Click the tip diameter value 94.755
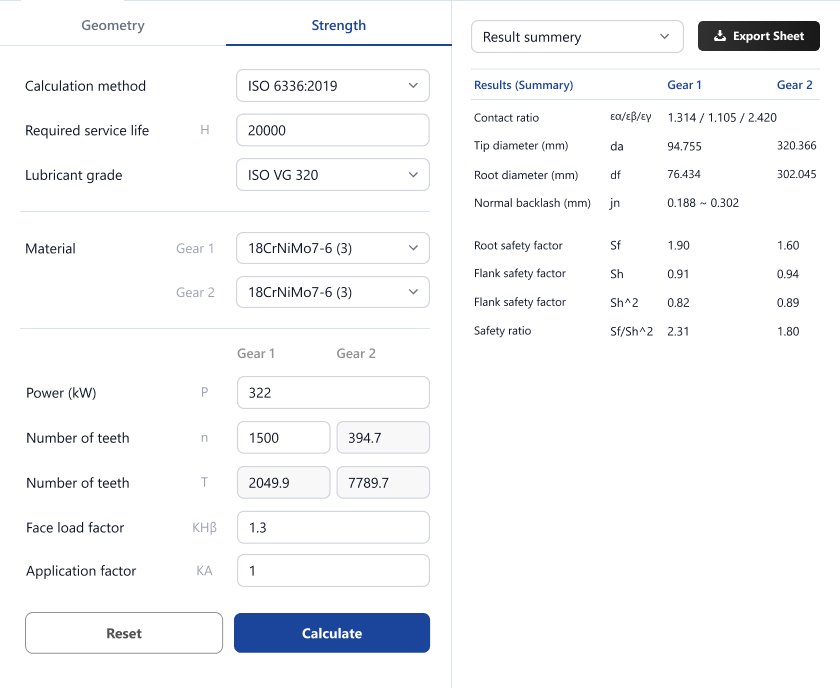Viewport: 840px width, 688px height. [684, 146]
